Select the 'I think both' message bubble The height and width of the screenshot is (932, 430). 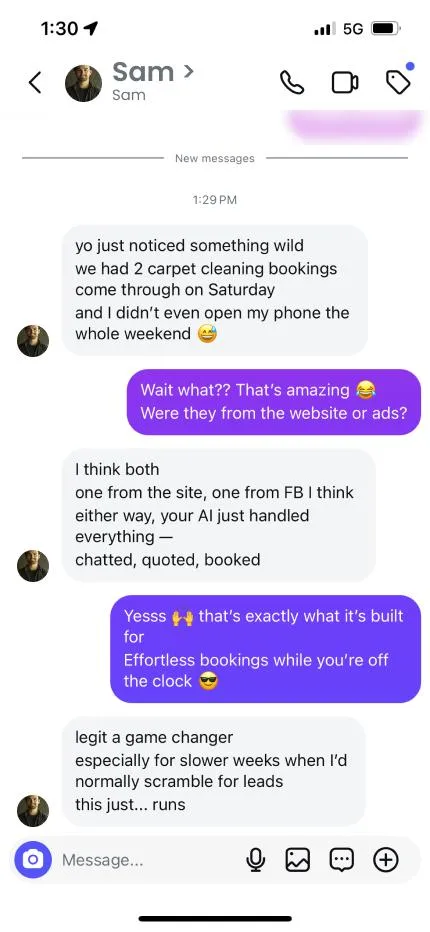click(x=219, y=515)
